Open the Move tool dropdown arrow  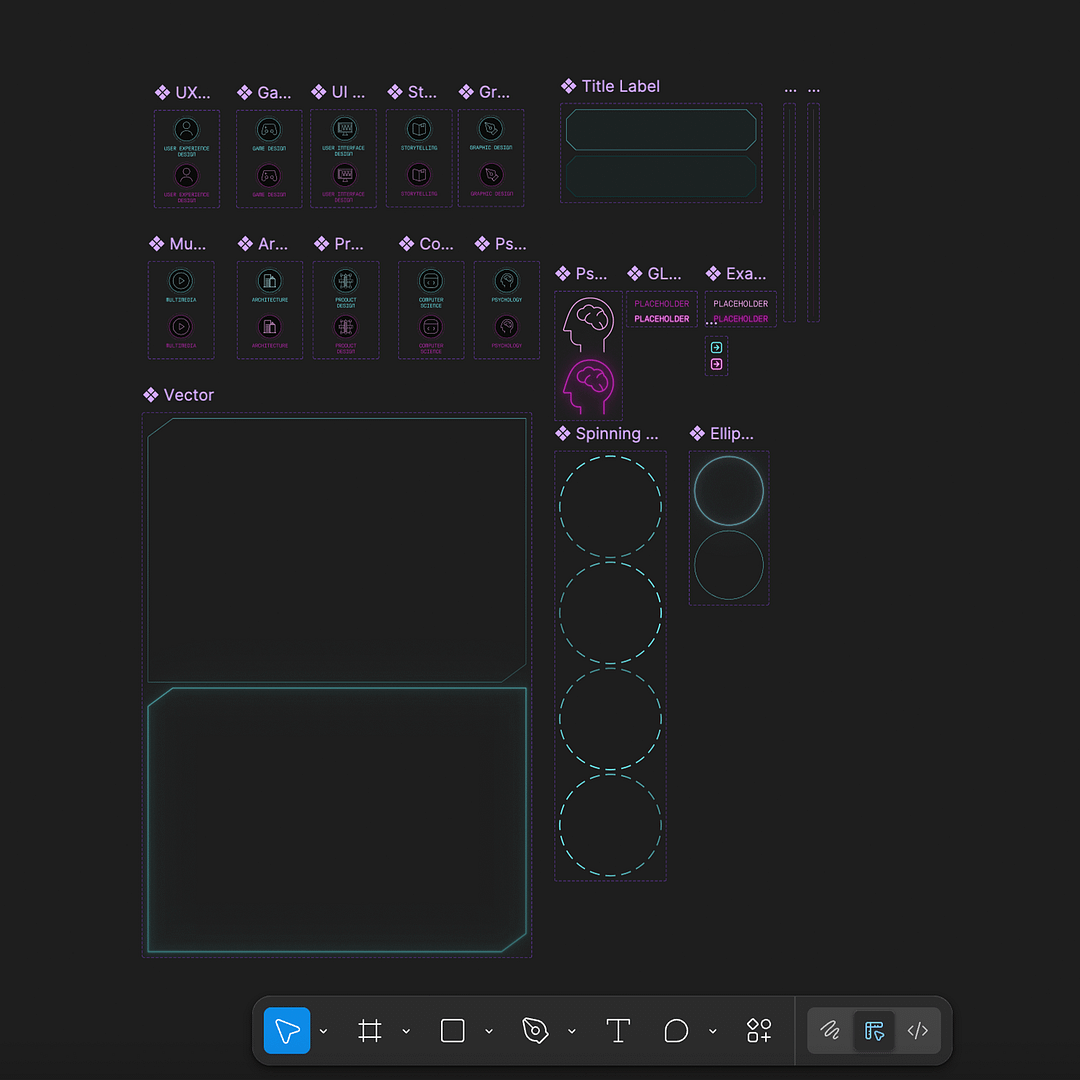322,1030
